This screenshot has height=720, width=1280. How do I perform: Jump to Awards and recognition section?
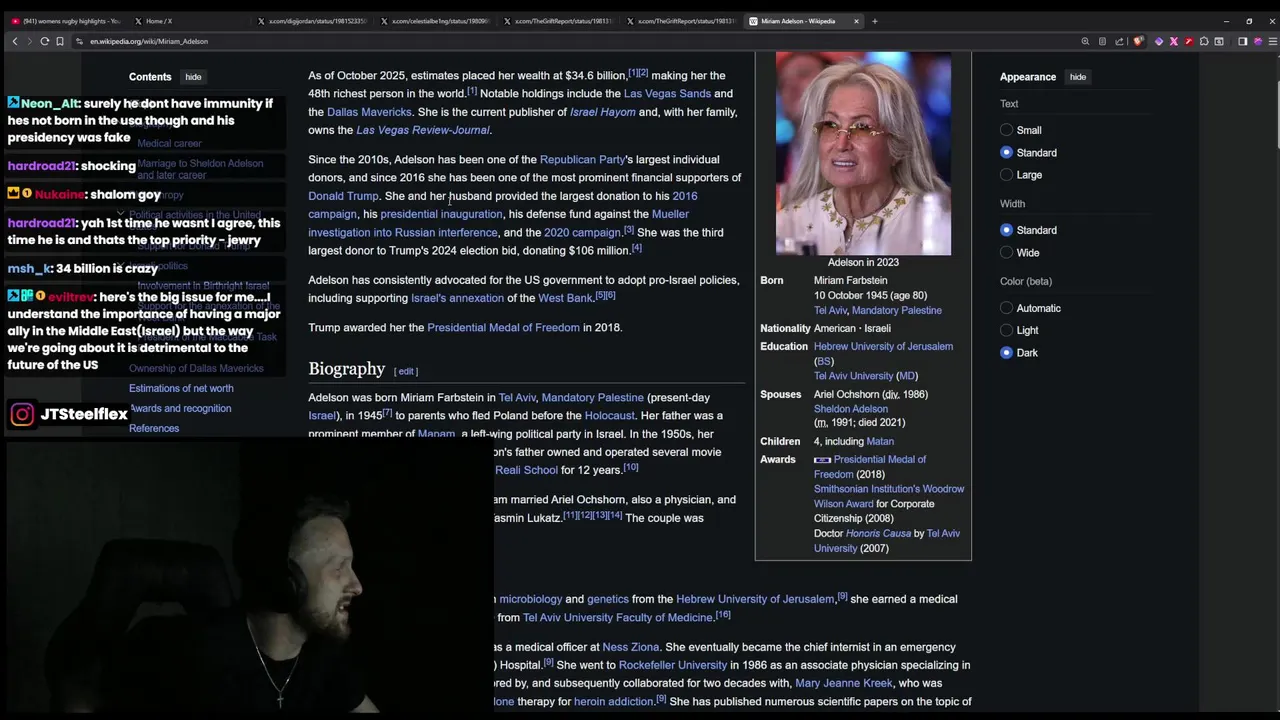click(181, 408)
